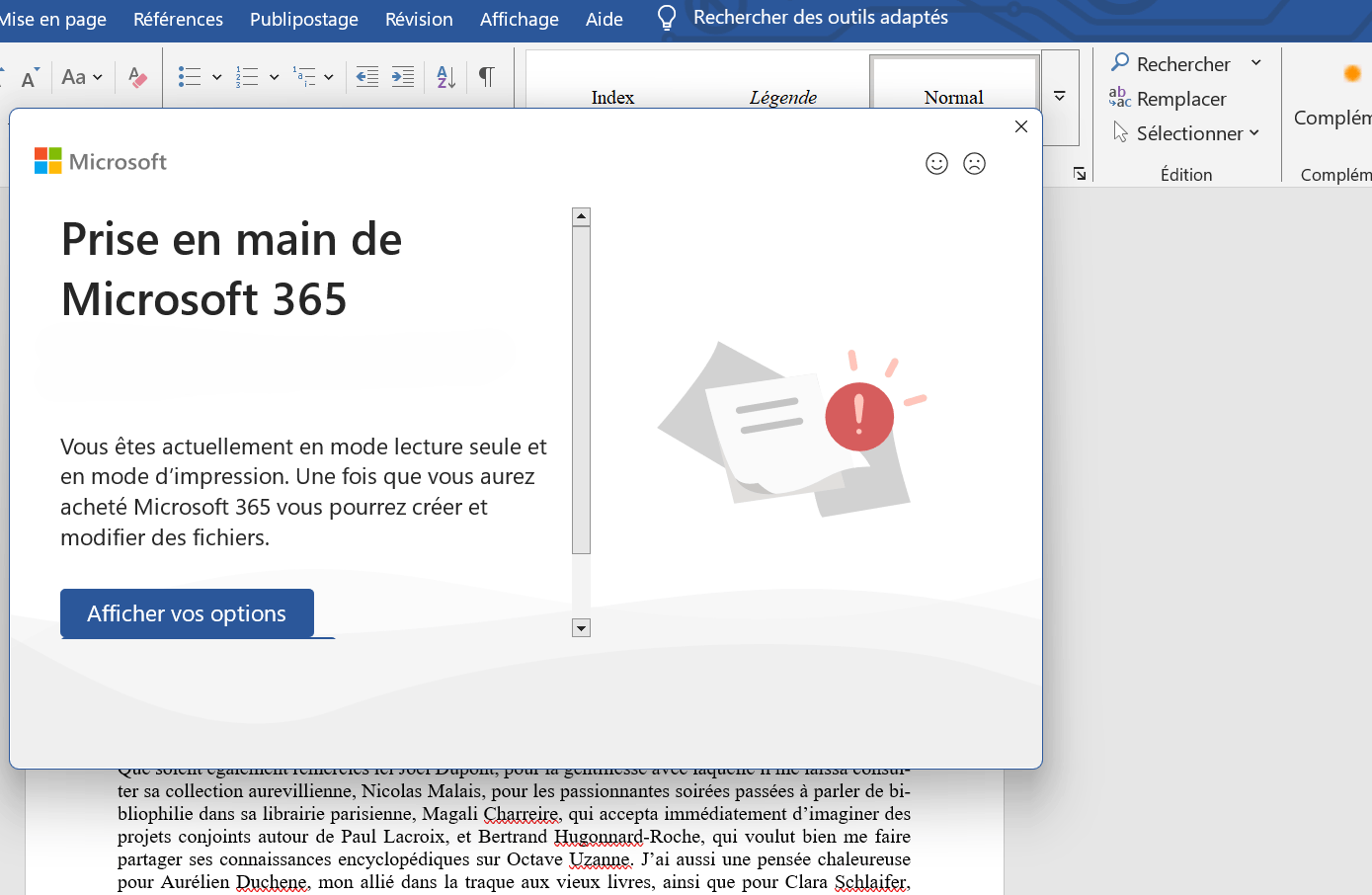Expand the bullet list options arrow
This screenshot has height=895, width=1372.
[x=216, y=77]
